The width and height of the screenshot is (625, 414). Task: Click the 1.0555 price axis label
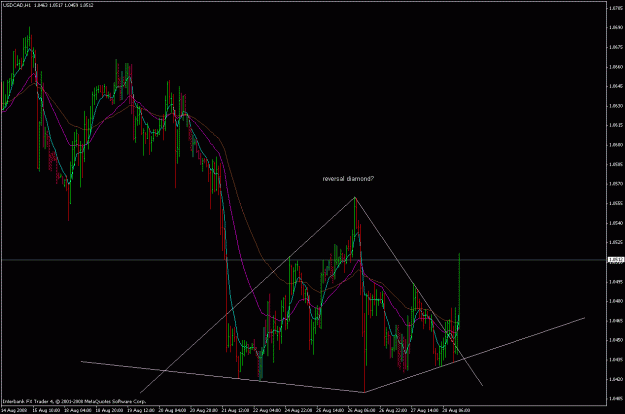click(616, 203)
